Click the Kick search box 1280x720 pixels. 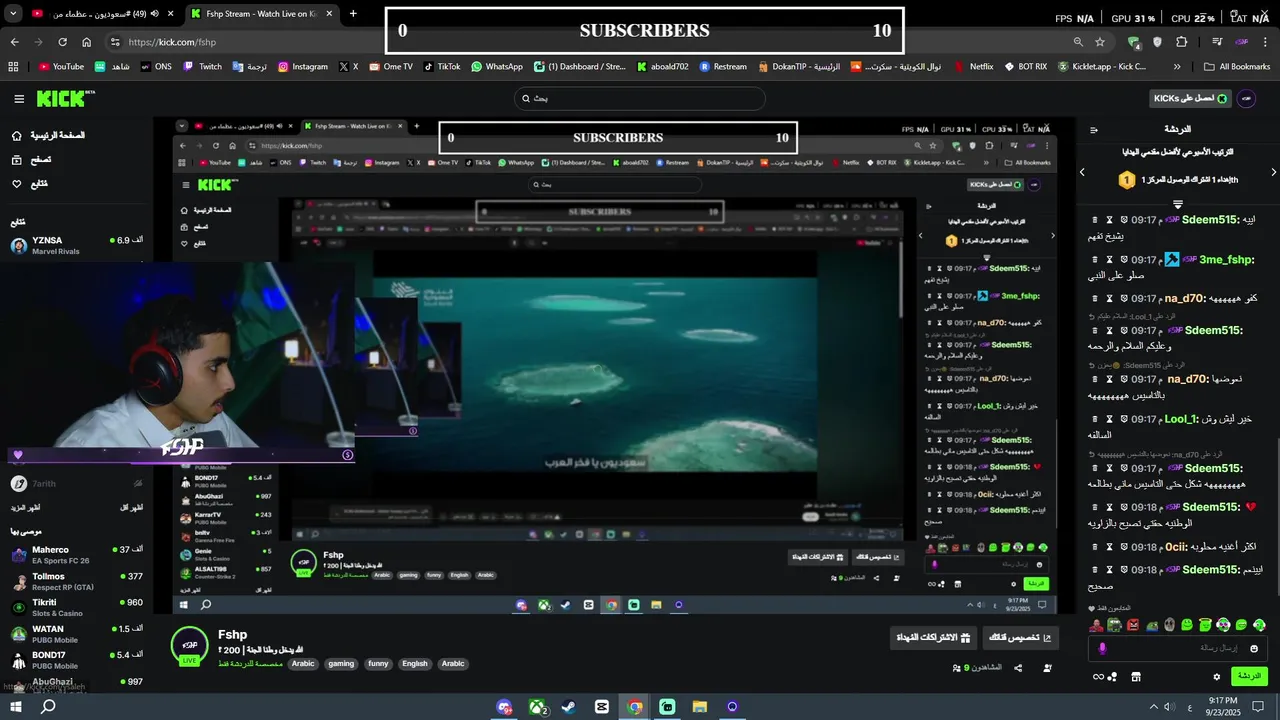point(640,98)
